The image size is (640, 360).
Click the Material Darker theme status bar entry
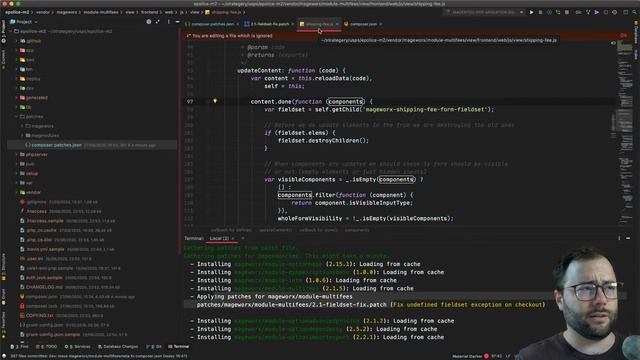[467, 356]
